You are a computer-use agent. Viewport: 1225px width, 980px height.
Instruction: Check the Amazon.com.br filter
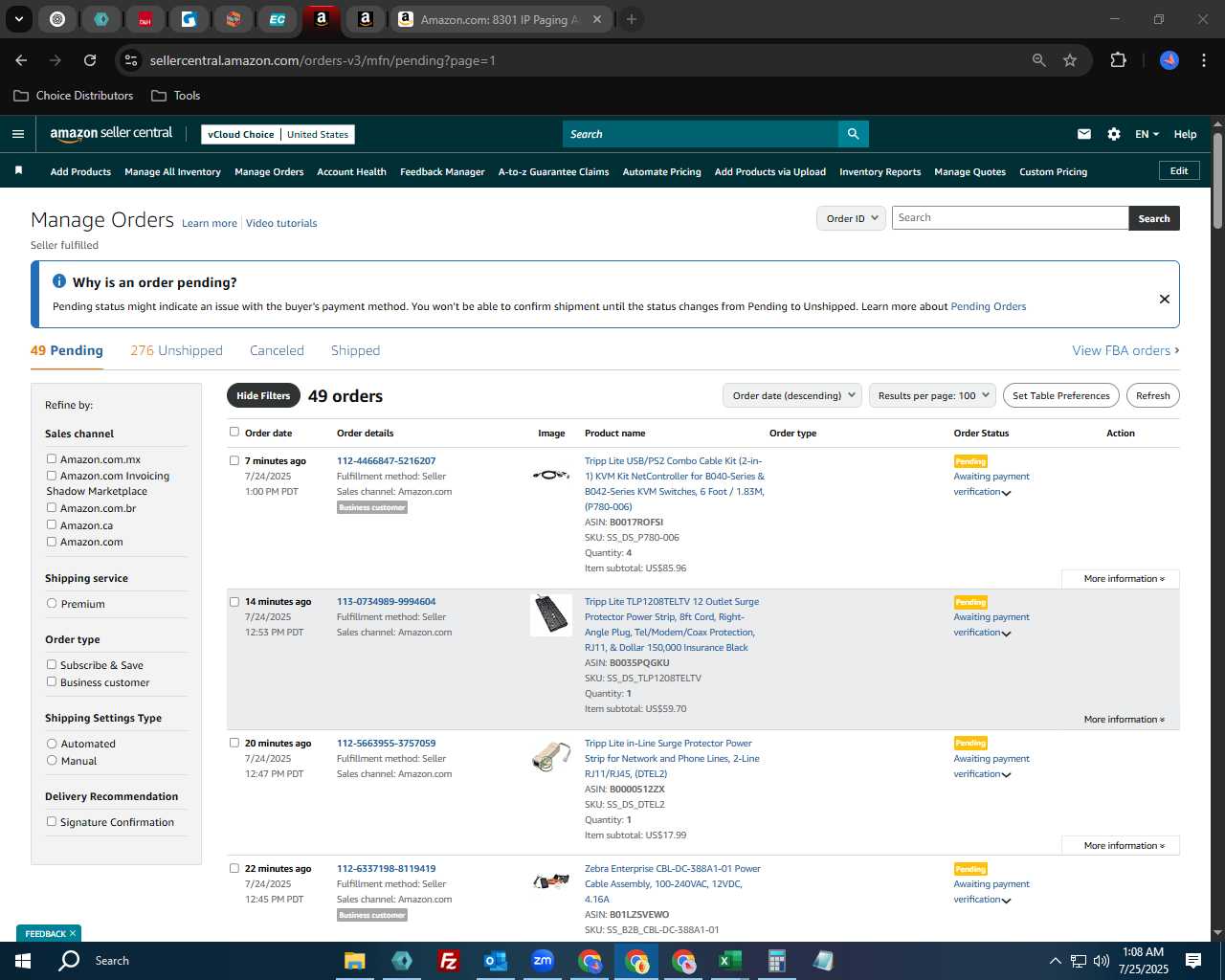[x=52, y=508]
